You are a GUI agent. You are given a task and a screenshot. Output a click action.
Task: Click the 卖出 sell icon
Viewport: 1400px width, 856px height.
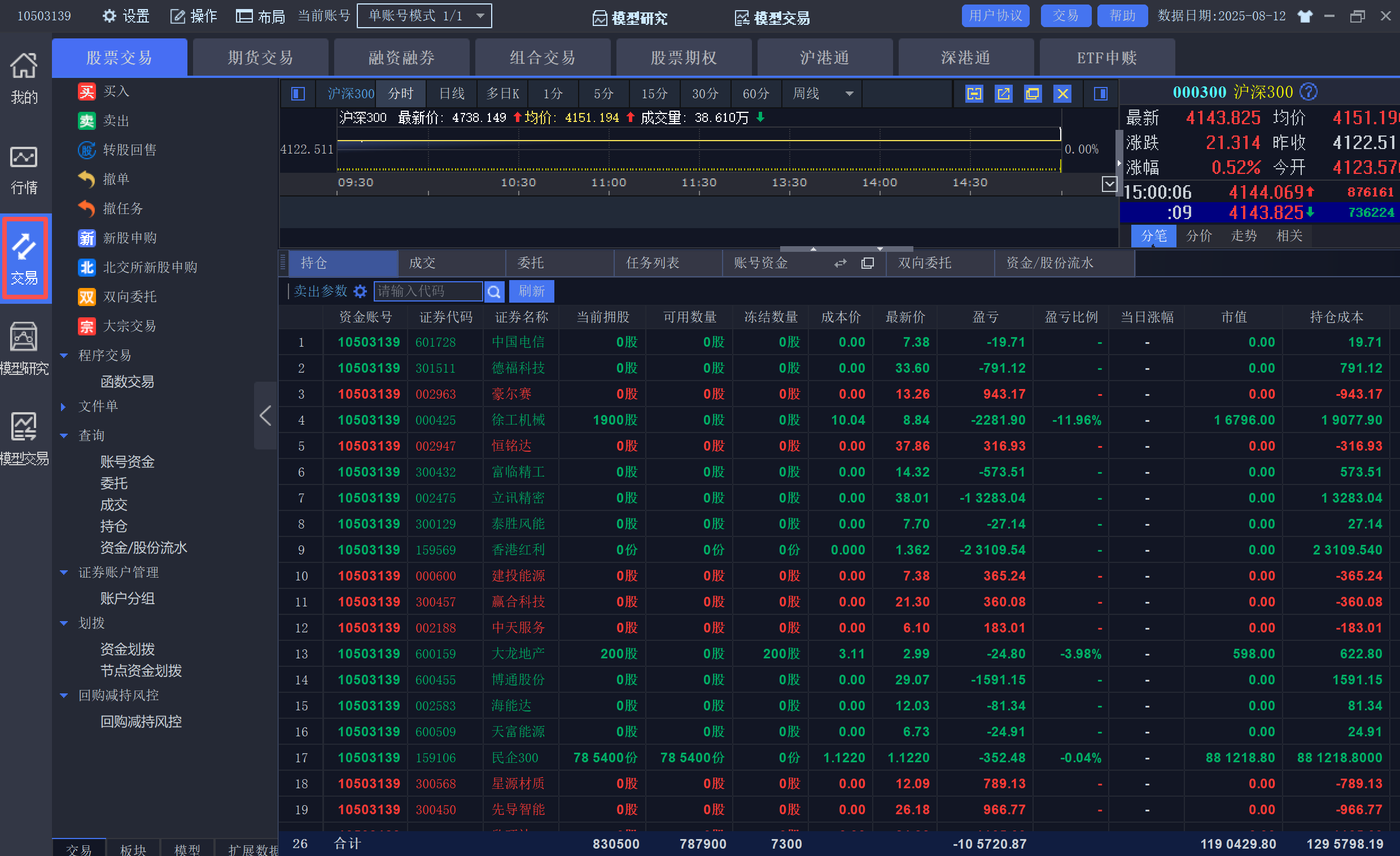pos(86,120)
